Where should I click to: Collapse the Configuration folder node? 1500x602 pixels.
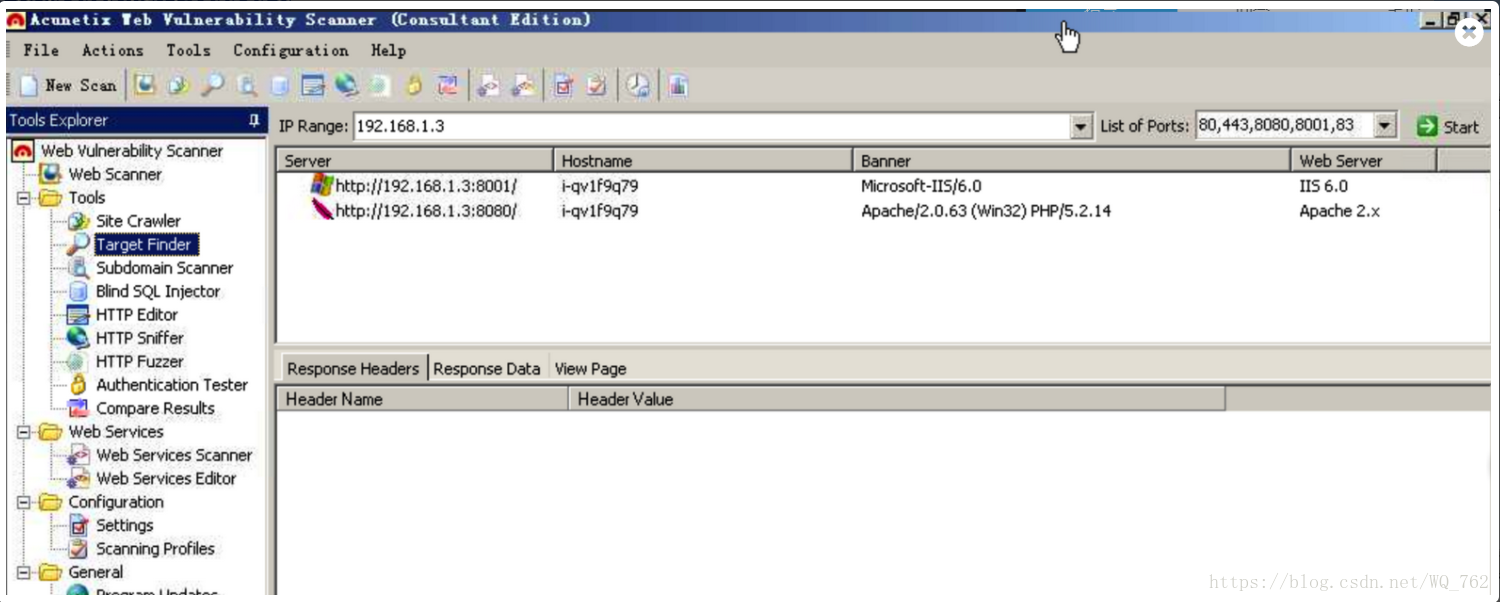point(24,502)
